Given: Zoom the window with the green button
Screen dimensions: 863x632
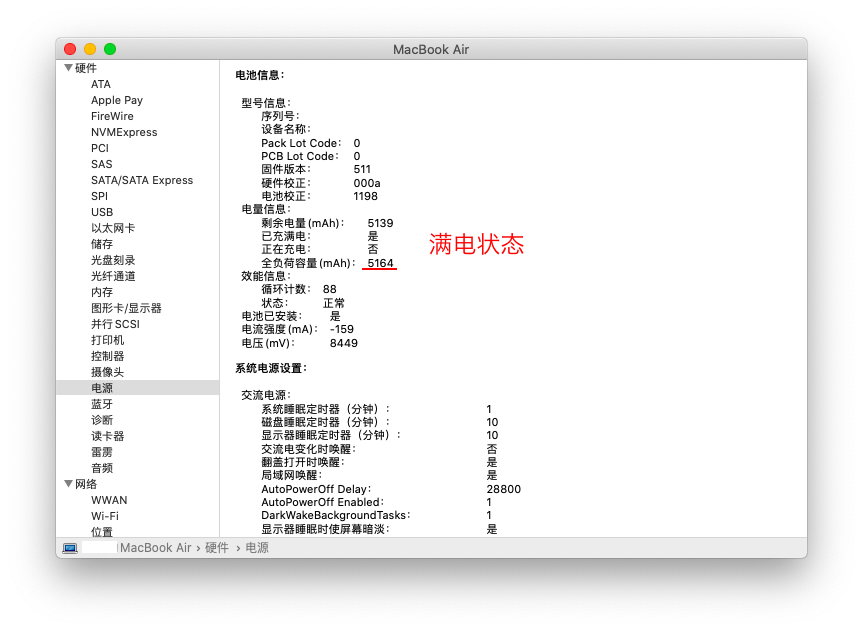Looking at the screenshot, I should [110, 49].
